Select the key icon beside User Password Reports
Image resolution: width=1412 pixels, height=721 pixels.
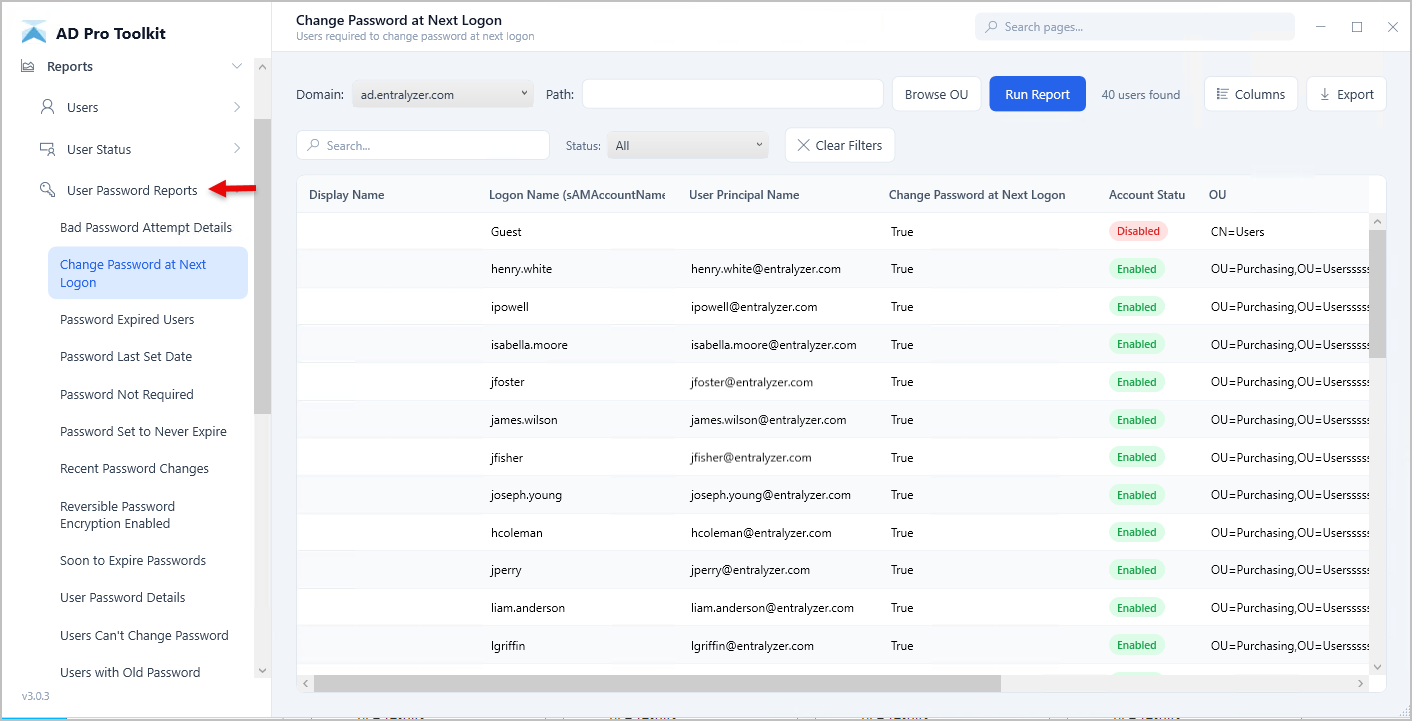click(x=48, y=188)
